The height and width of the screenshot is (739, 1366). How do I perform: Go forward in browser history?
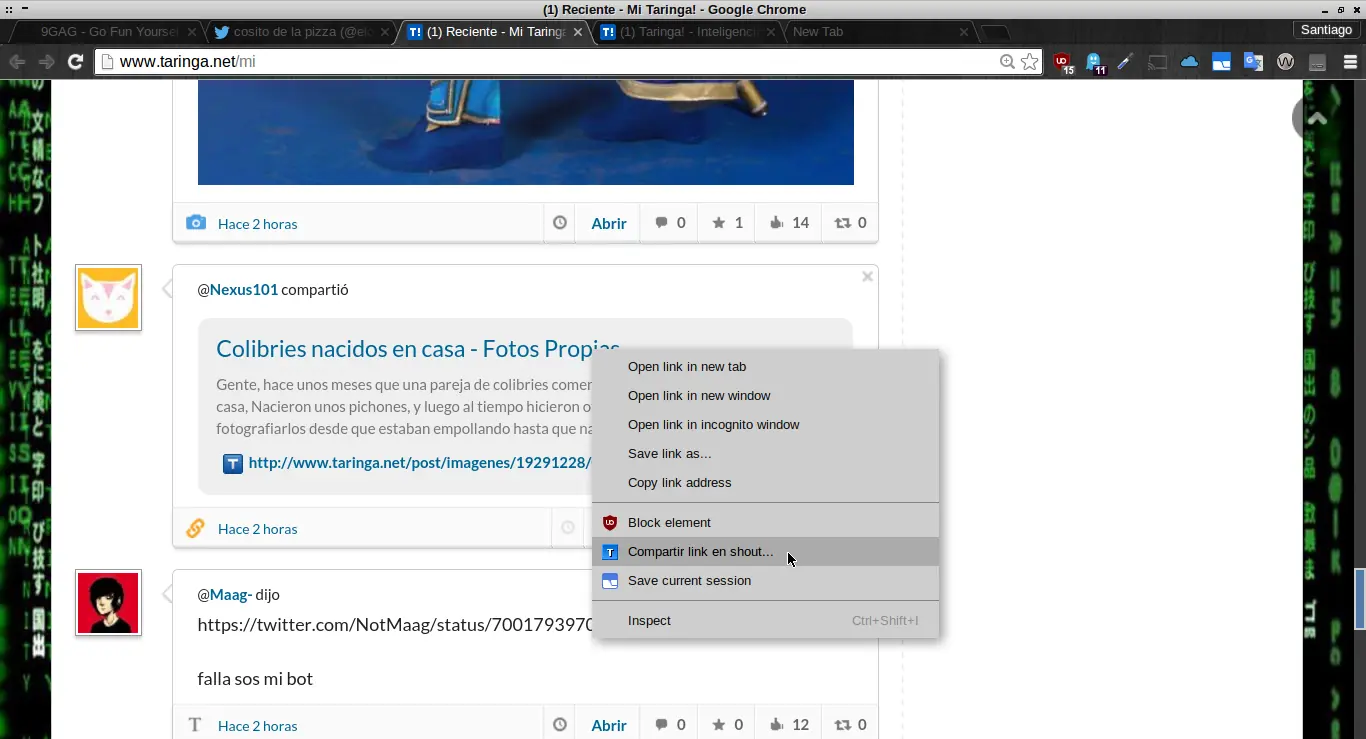tap(46, 62)
